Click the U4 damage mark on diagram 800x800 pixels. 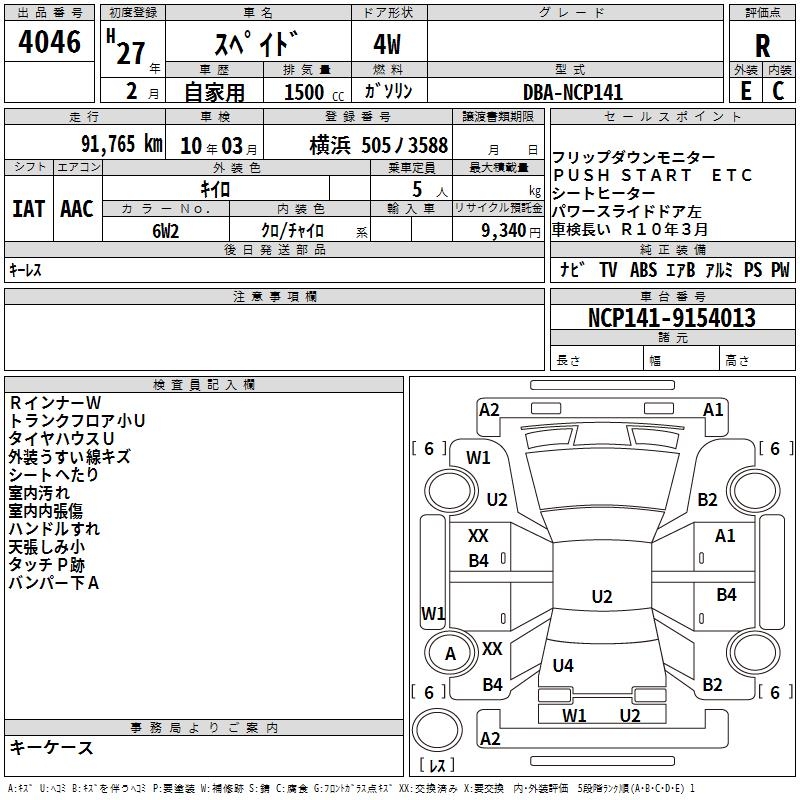(x=563, y=665)
